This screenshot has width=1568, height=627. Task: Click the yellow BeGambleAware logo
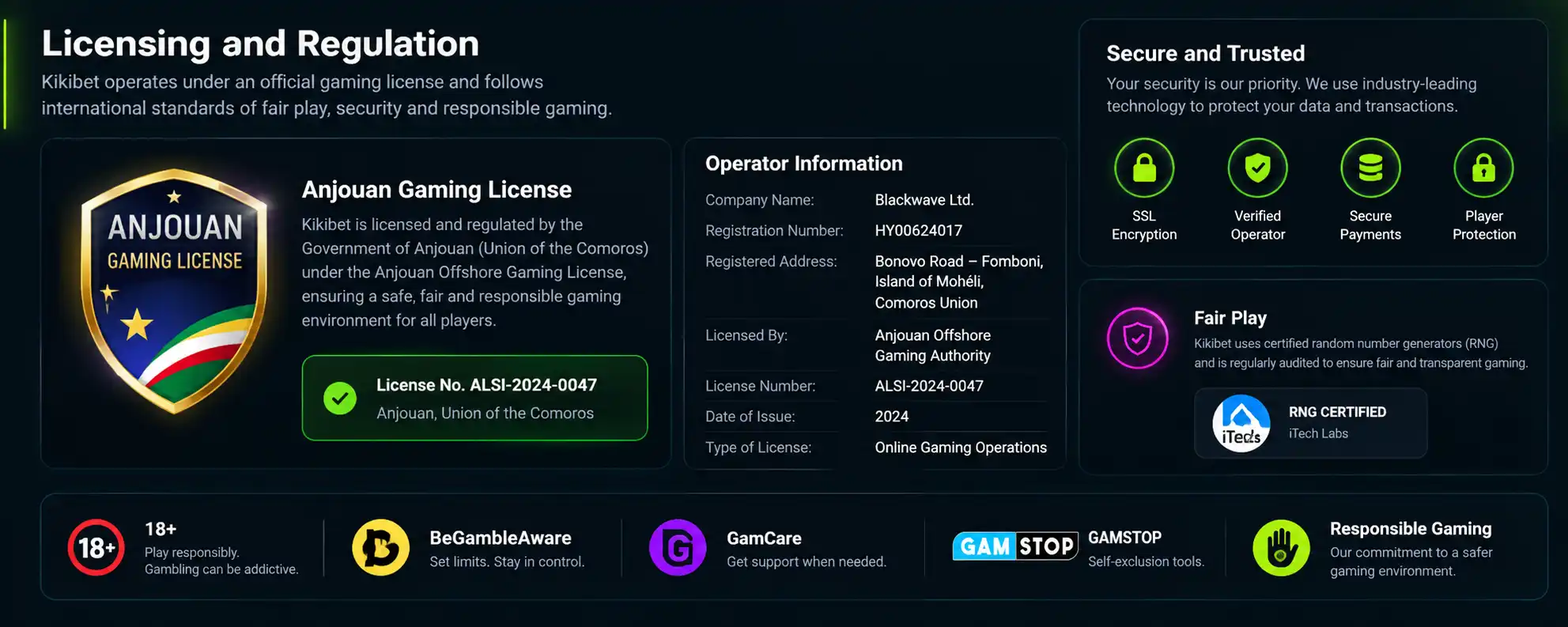coord(380,547)
